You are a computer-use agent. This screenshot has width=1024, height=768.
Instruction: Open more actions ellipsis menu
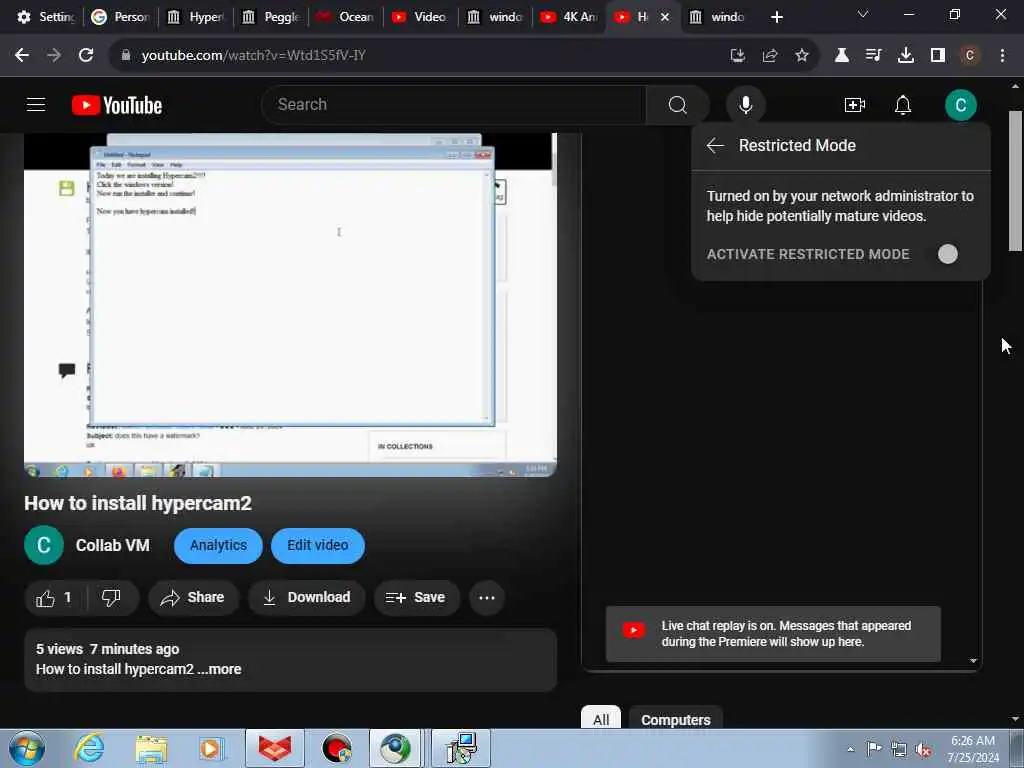(x=487, y=598)
